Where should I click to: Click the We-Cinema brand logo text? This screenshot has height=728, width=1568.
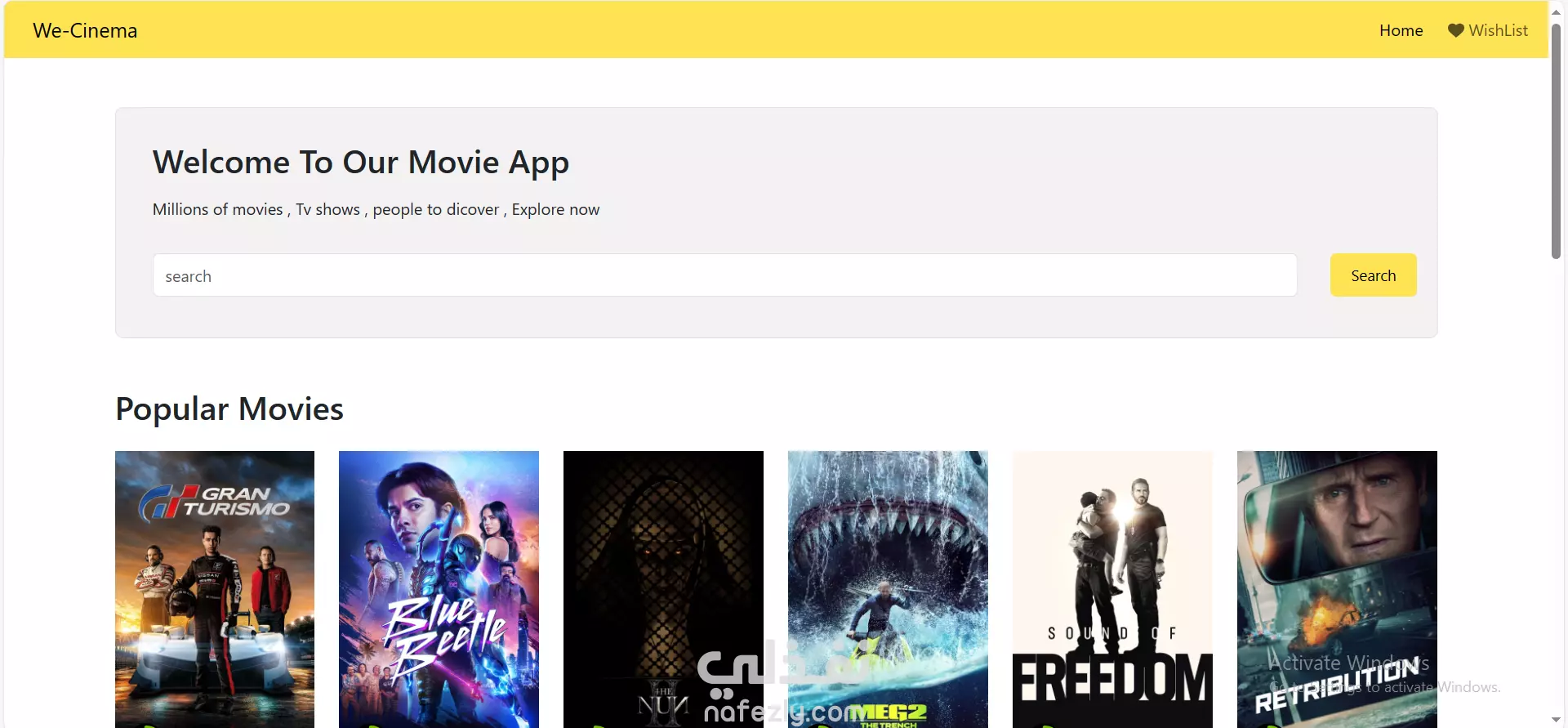click(85, 30)
